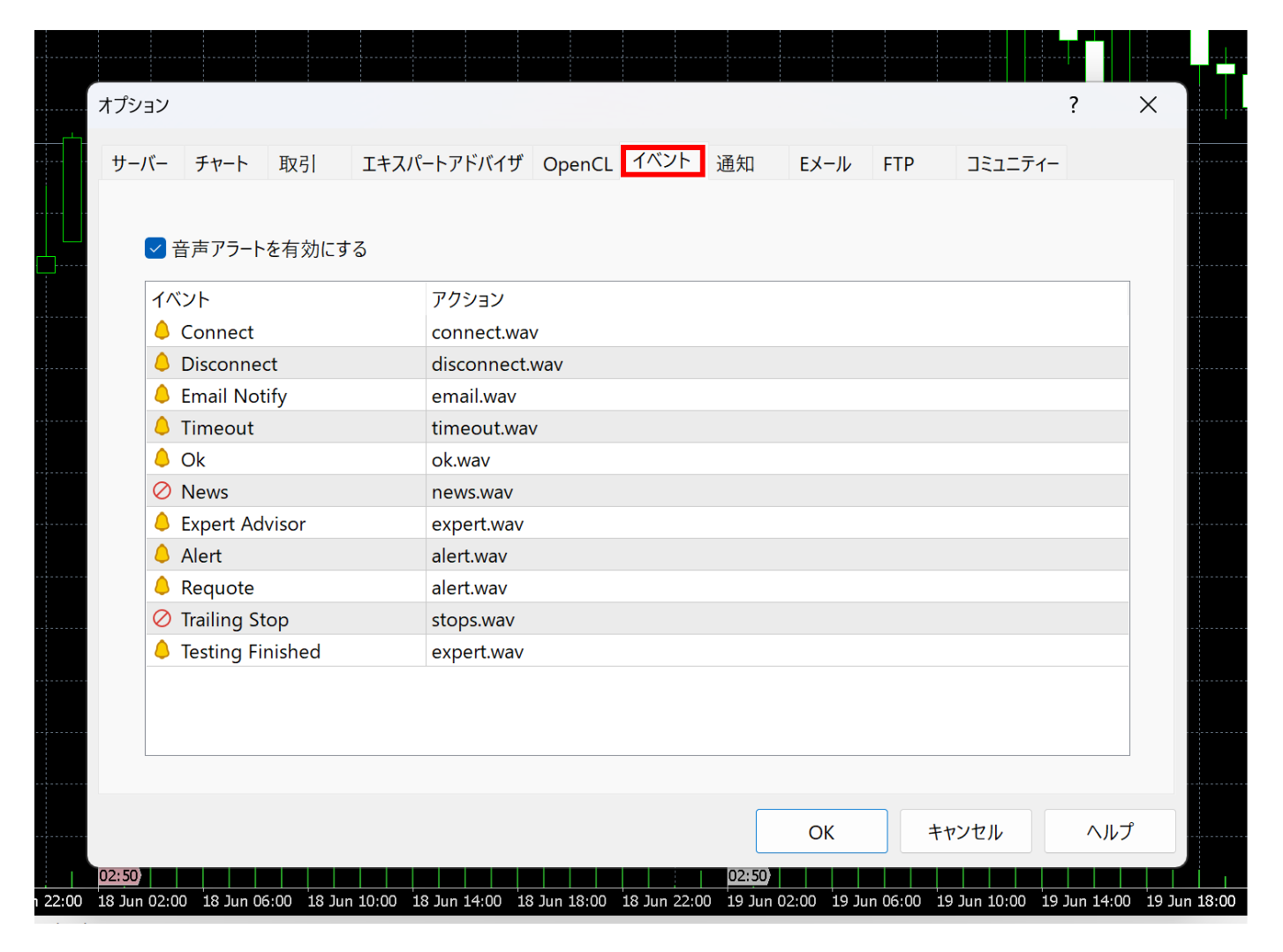The width and height of the screenshot is (1283, 952).
Task: Click the bell icon beside Connect
Action: tap(162, 331)
